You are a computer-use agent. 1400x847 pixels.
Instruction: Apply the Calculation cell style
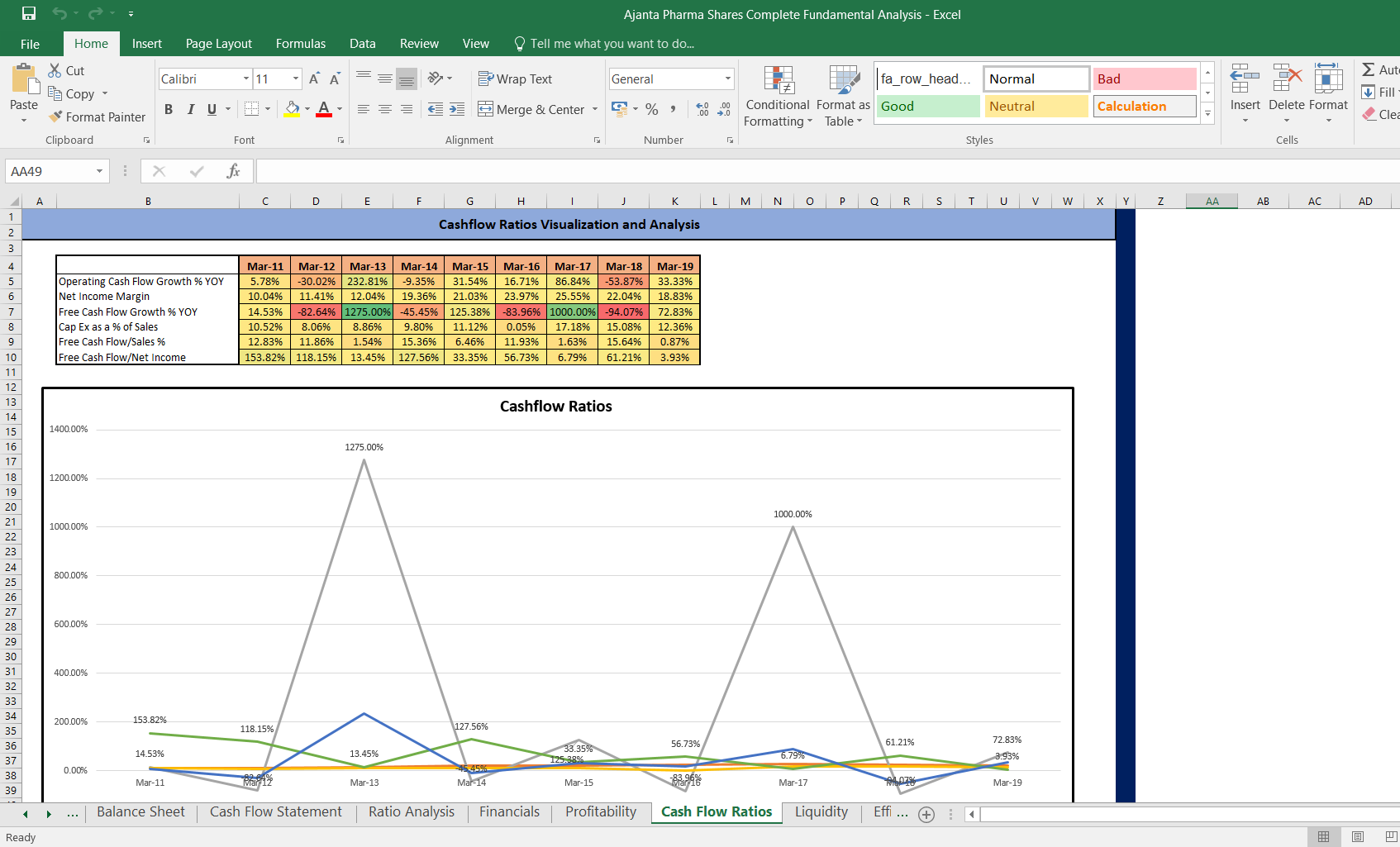1145,106
